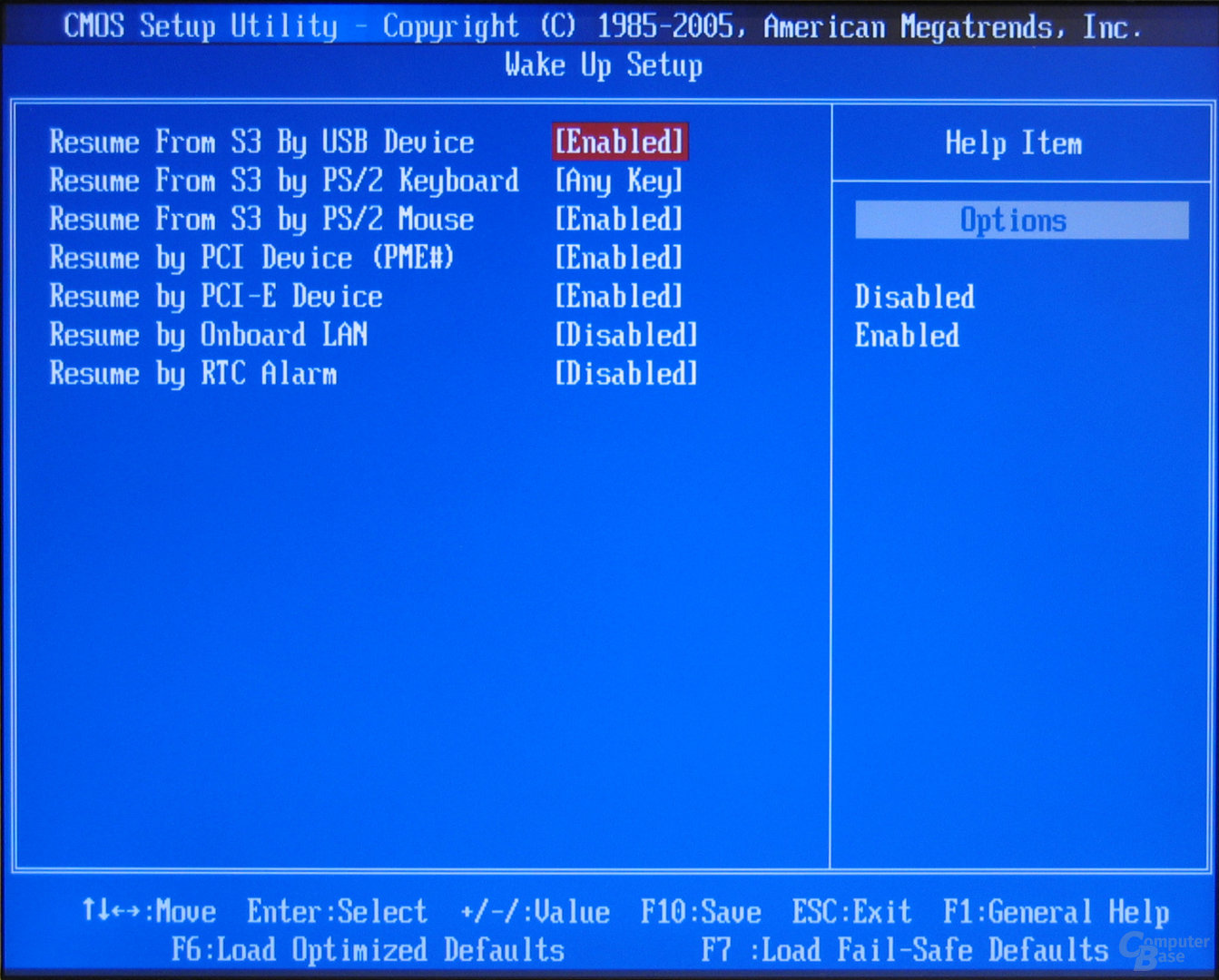Click the Enter:Select hint
The width and height of the screenshot is (1219, 980).
pyautogui.click(x=337, y=911)
